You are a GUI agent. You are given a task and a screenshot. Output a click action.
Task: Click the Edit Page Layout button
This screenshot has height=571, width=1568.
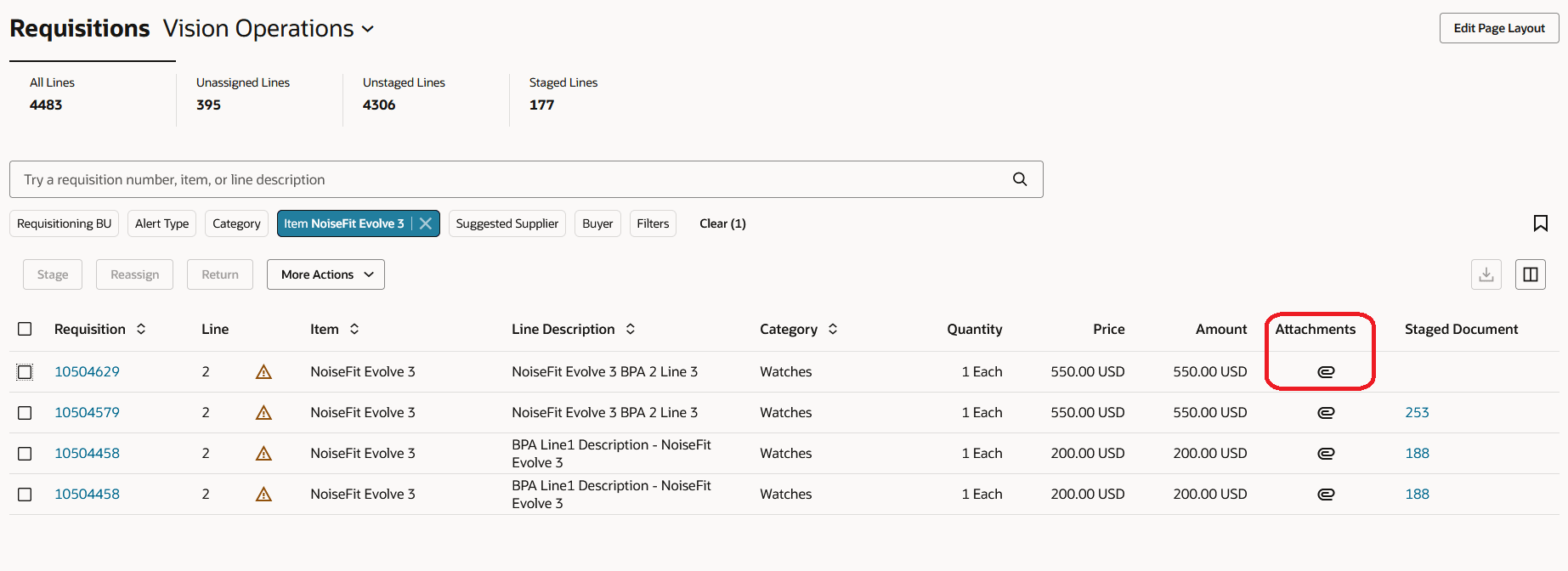(1498, 28)
